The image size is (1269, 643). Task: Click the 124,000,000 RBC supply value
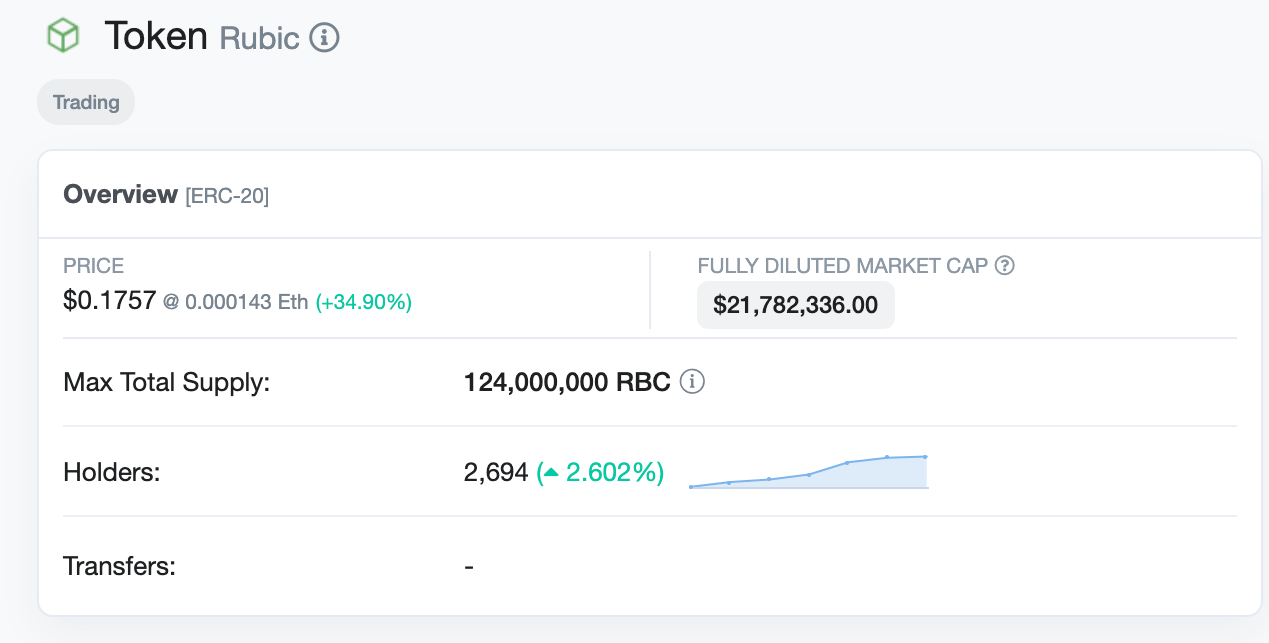pos(567,382)
